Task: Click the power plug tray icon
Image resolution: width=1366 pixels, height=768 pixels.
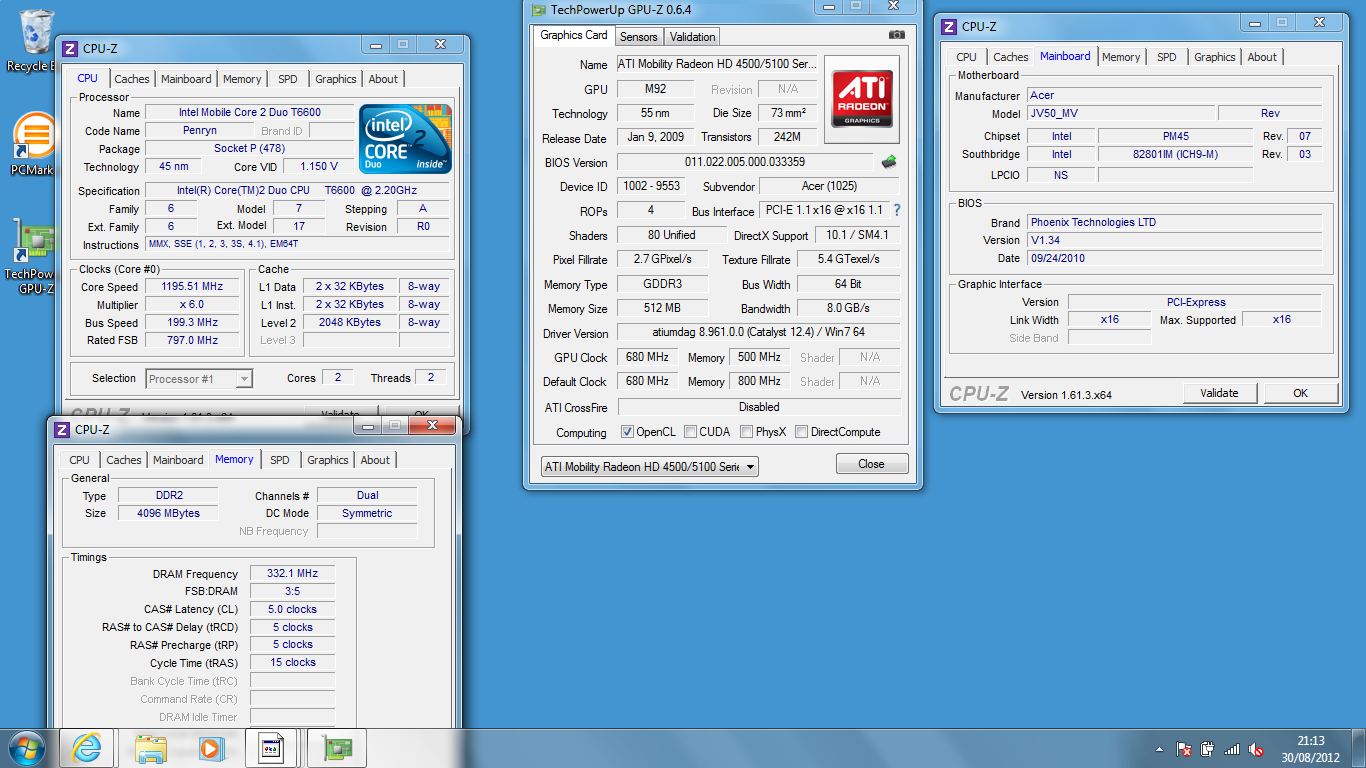Action: click(x=1207, y=749)
